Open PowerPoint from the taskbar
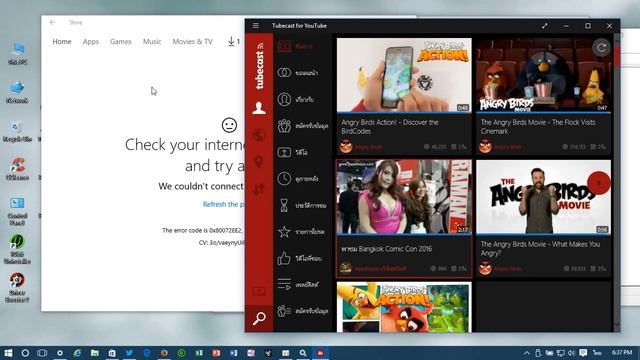The image size is (640, 360). [216, 353]
